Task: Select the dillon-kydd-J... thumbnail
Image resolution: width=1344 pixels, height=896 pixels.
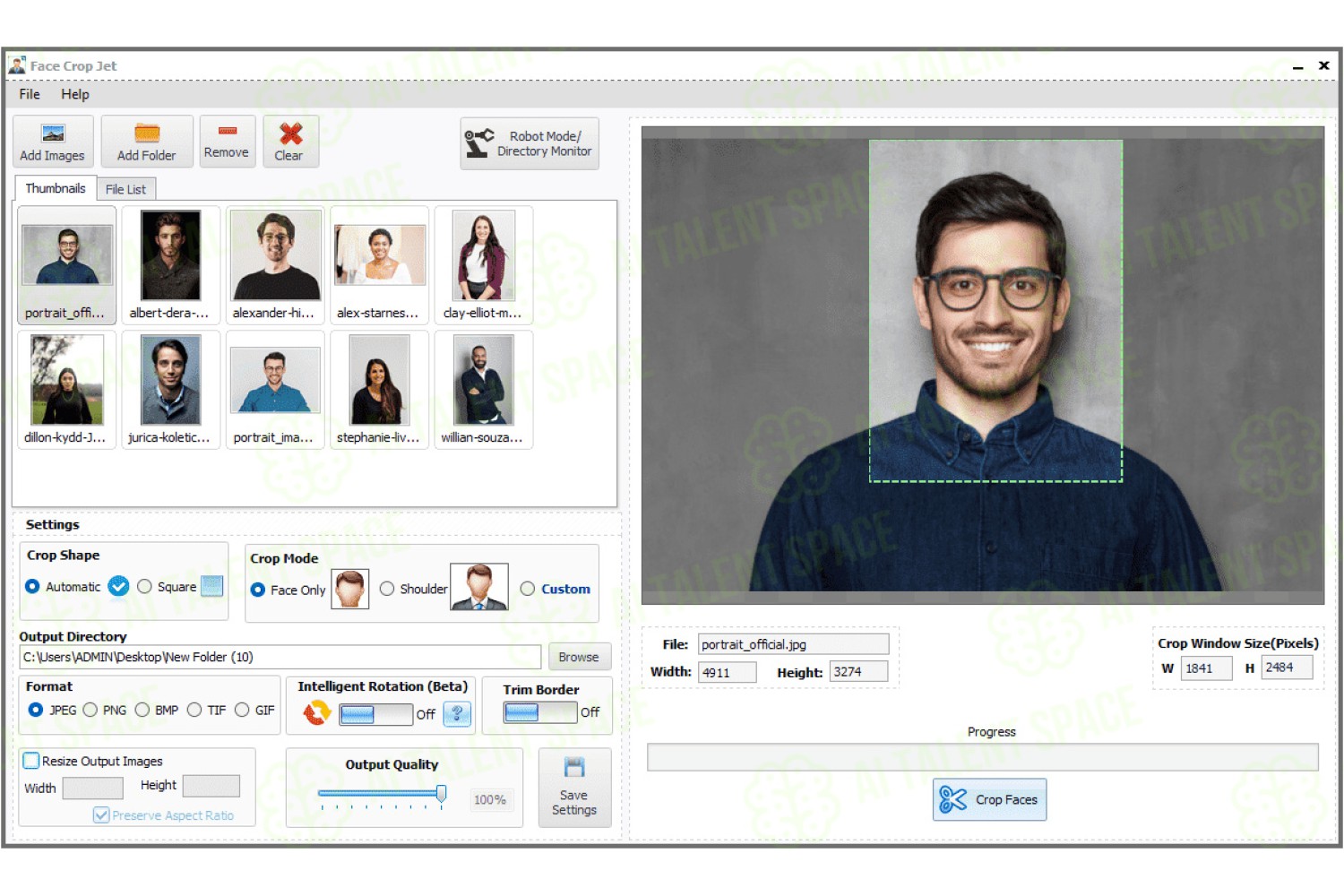Action: (x=67, y=390)
